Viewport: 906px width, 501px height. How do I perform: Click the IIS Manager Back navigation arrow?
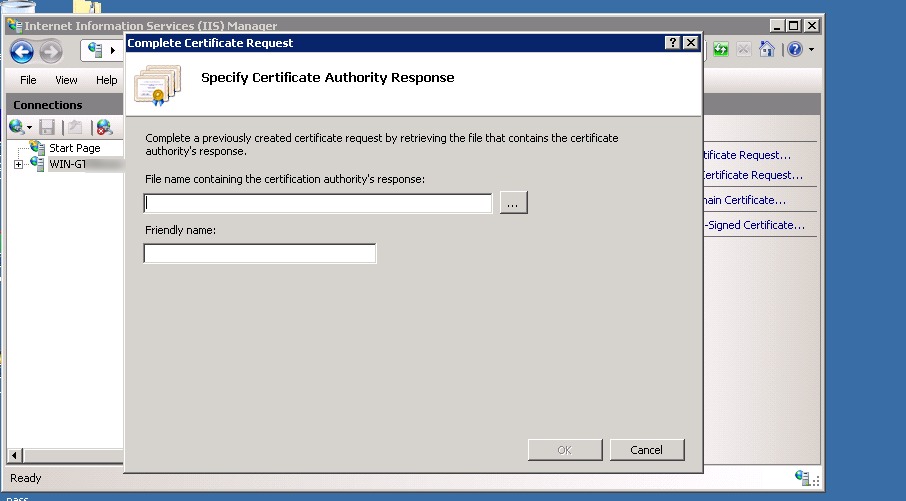(22, 52)
